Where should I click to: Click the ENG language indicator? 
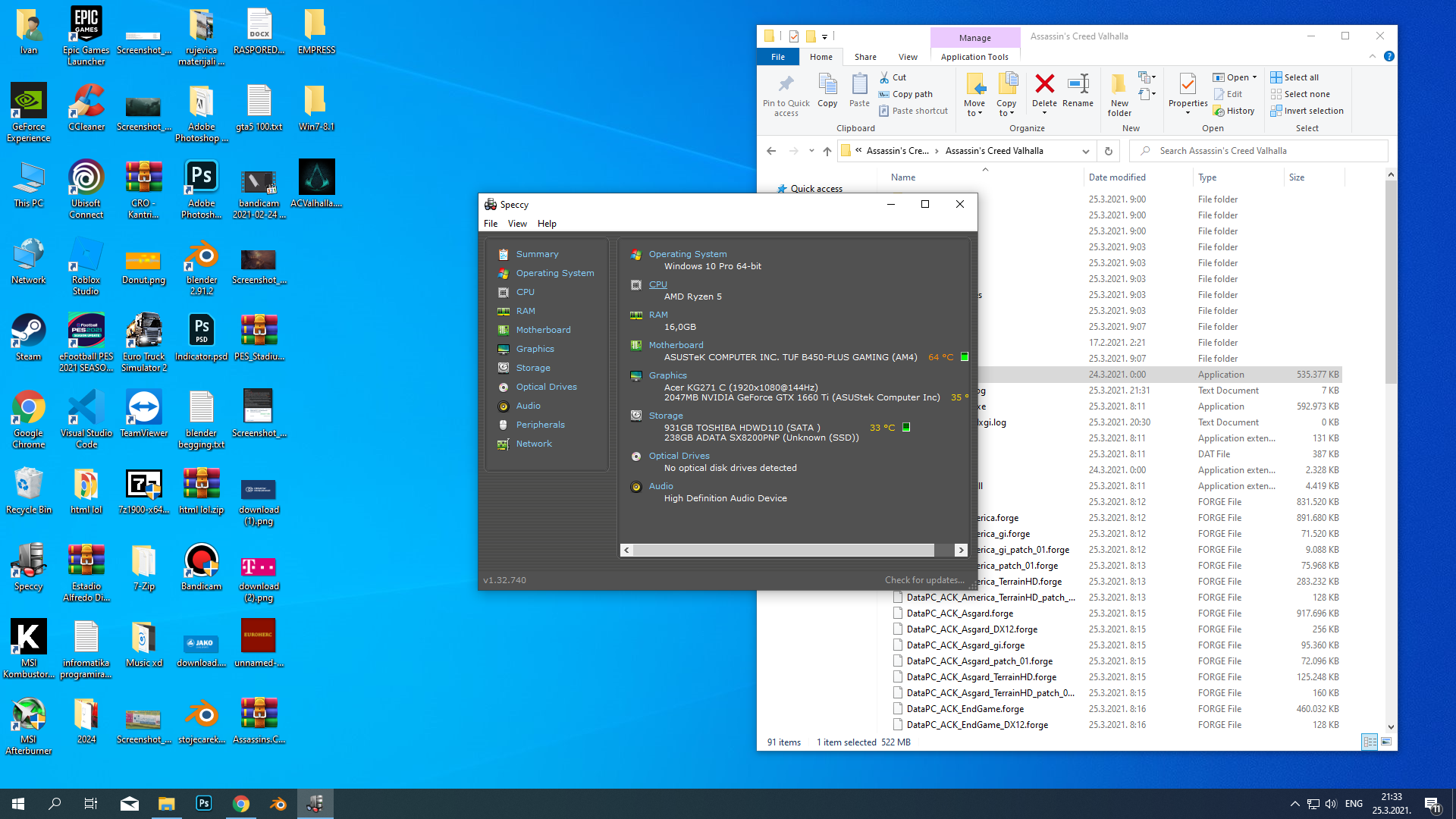[x=1354, y=804]
